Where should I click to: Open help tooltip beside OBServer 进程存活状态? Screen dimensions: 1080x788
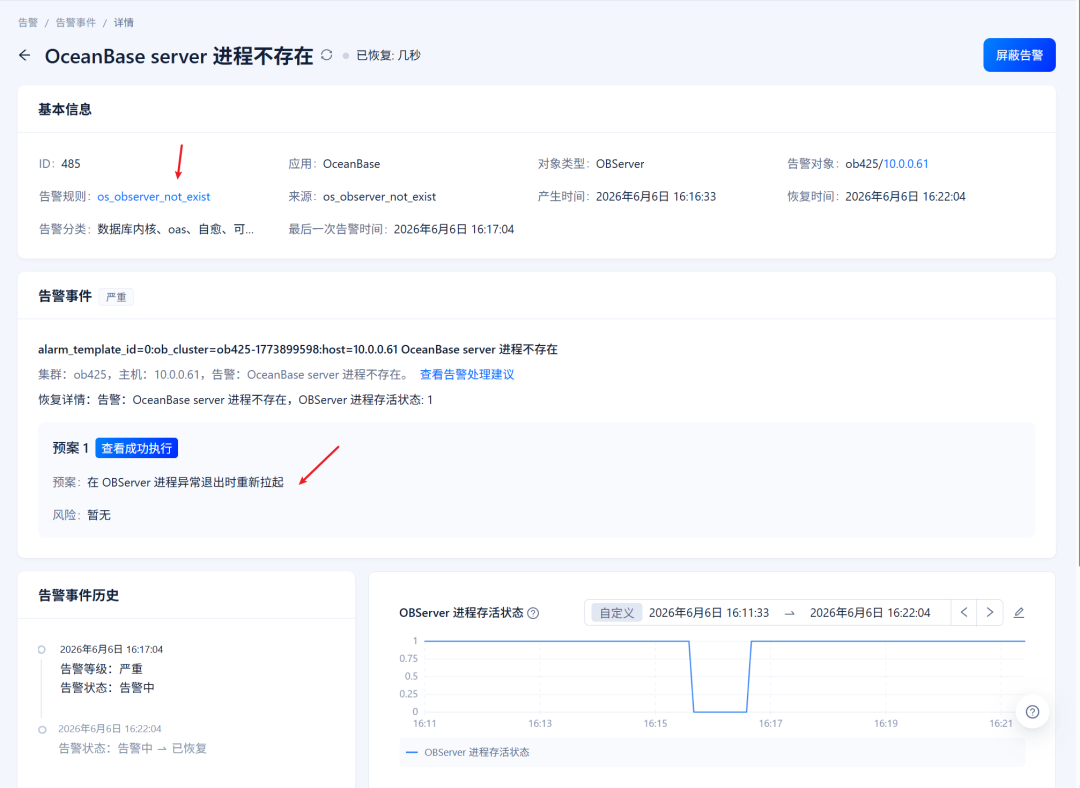(533, 613)
